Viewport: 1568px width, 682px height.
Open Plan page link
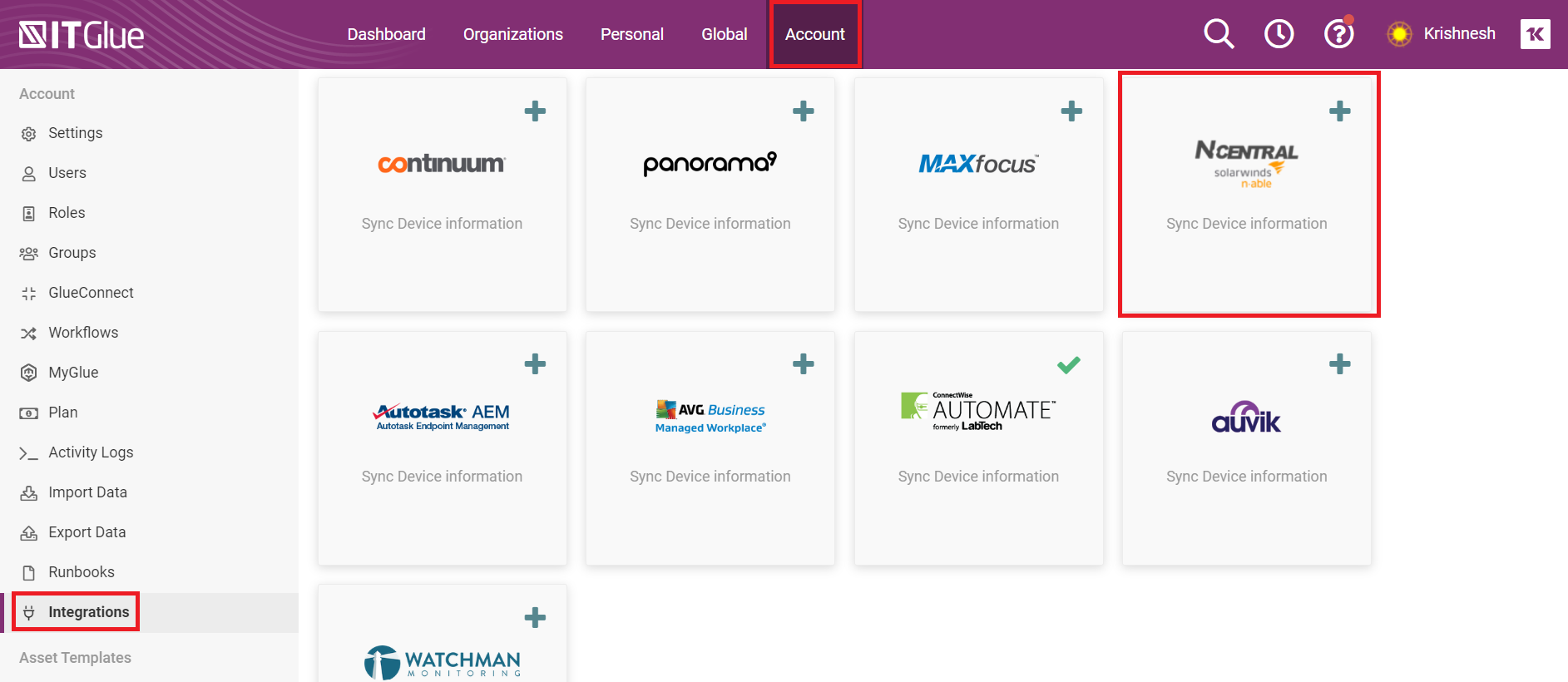click(62, 413)
